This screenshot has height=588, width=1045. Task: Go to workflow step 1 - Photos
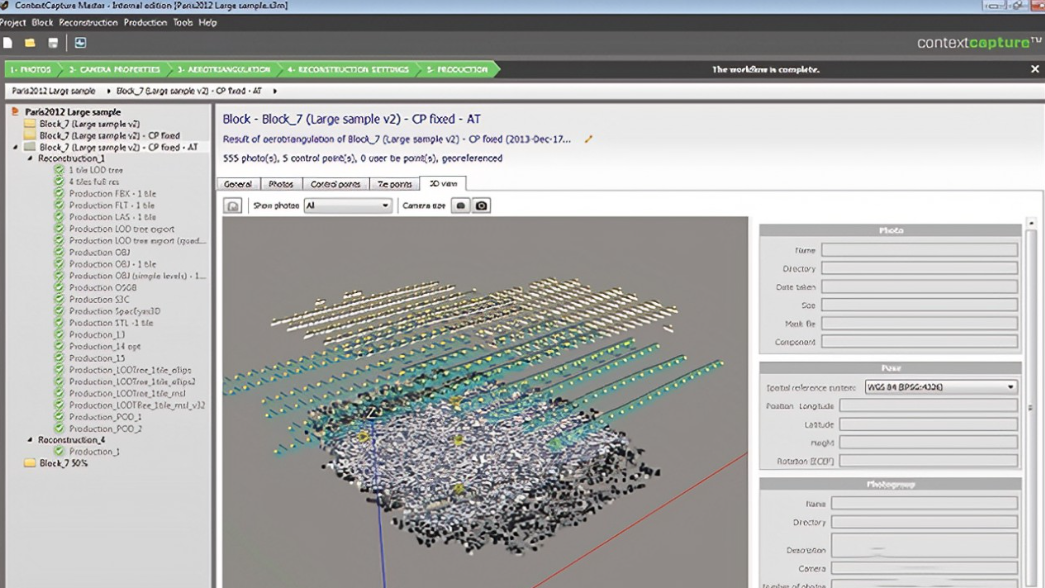pos(31,69)
